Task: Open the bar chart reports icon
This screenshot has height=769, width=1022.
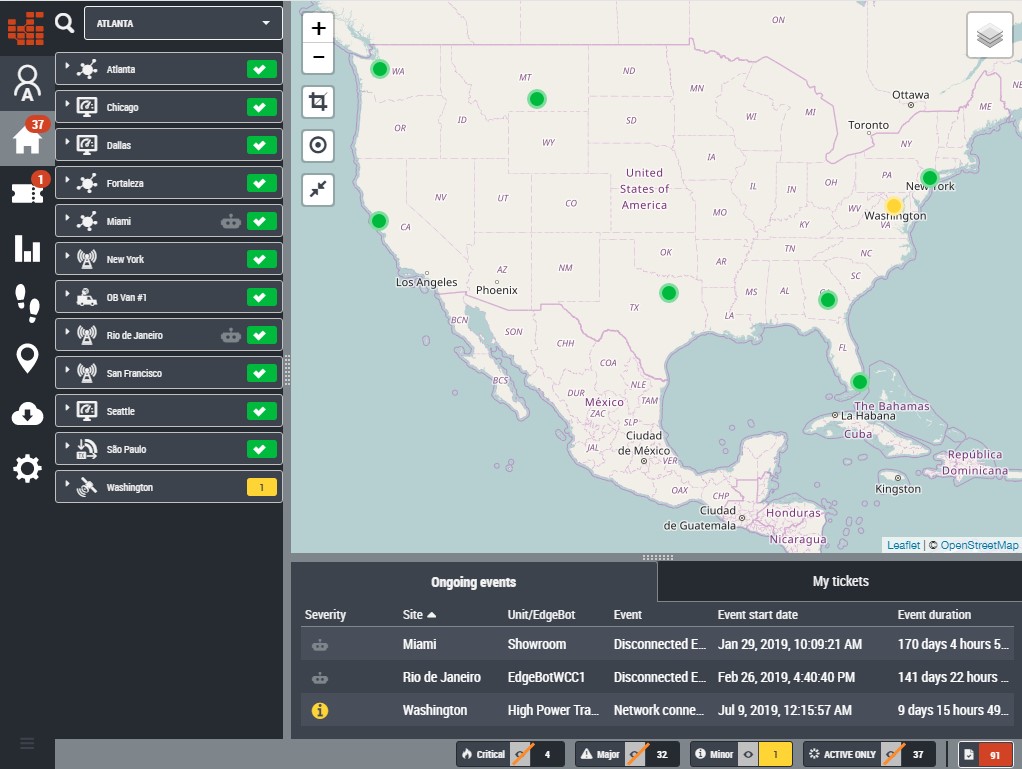Action: [27, 248]
